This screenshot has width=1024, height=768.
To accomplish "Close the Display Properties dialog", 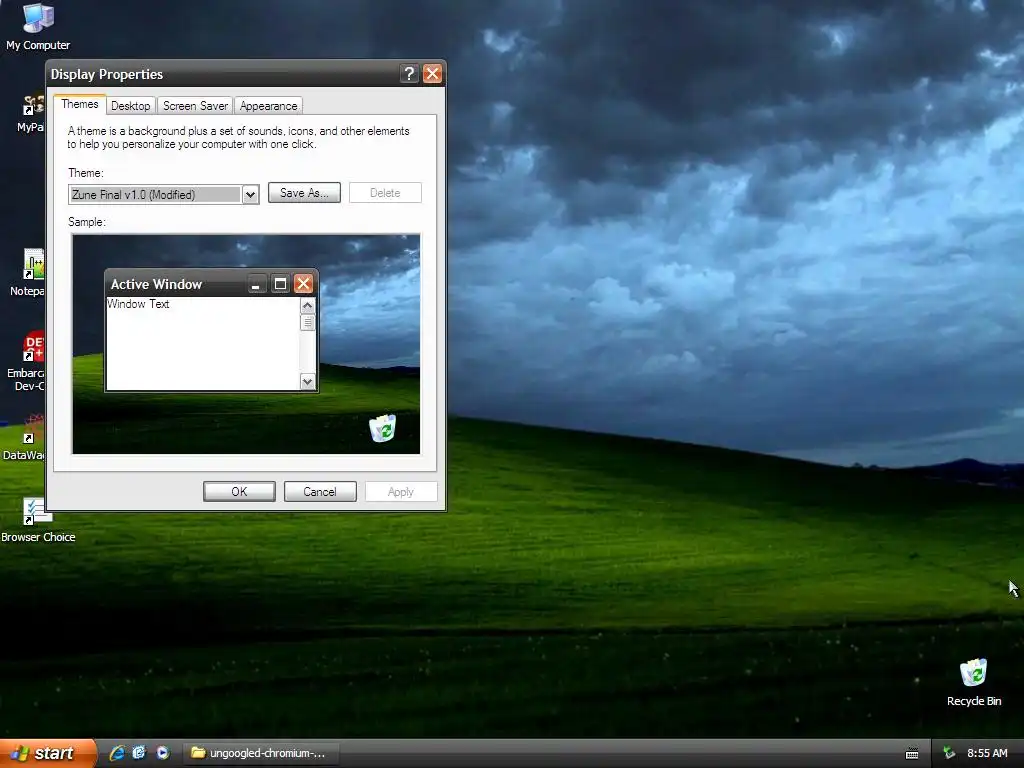I will [x=432, y=74].
